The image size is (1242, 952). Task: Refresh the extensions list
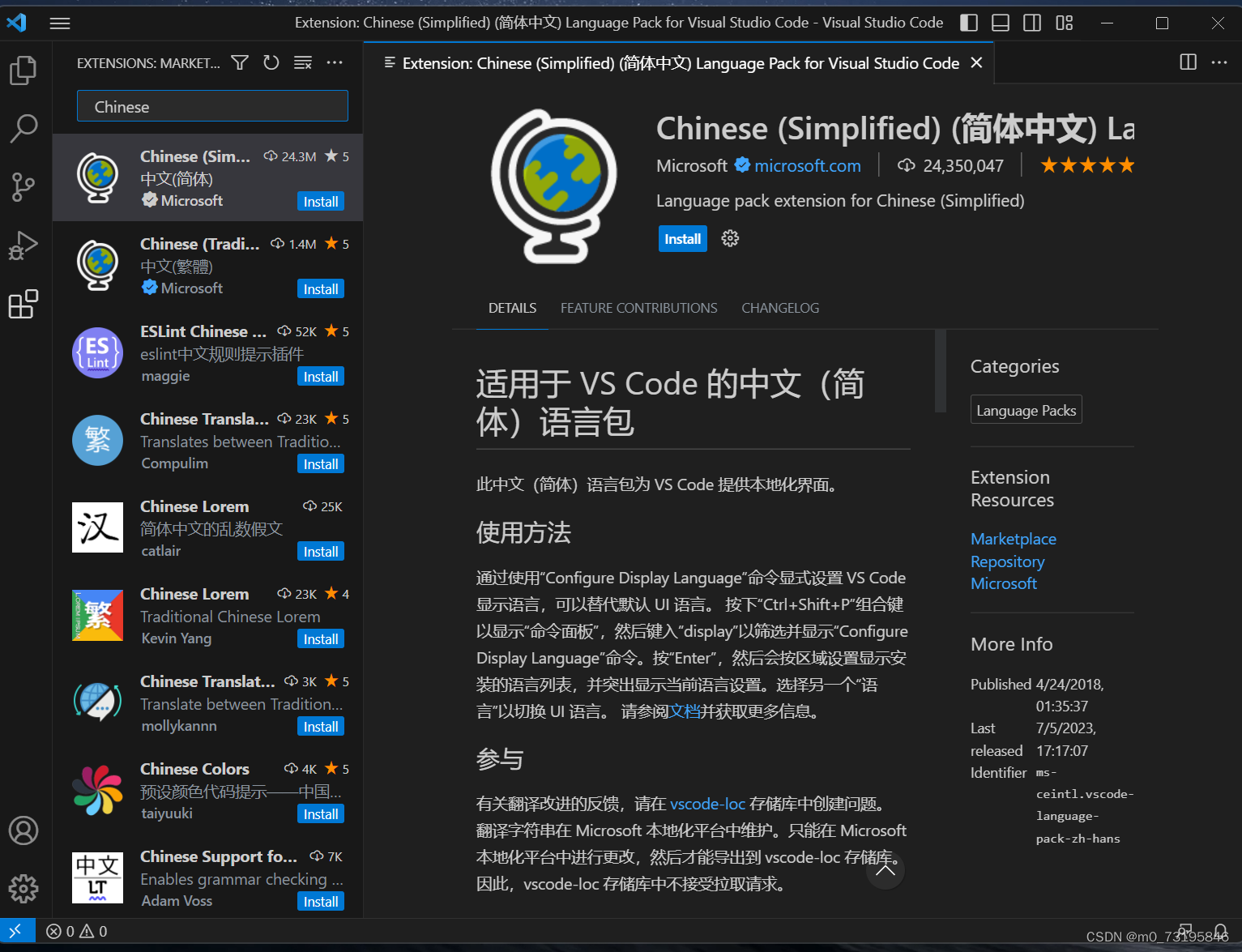tap(271, 62)
